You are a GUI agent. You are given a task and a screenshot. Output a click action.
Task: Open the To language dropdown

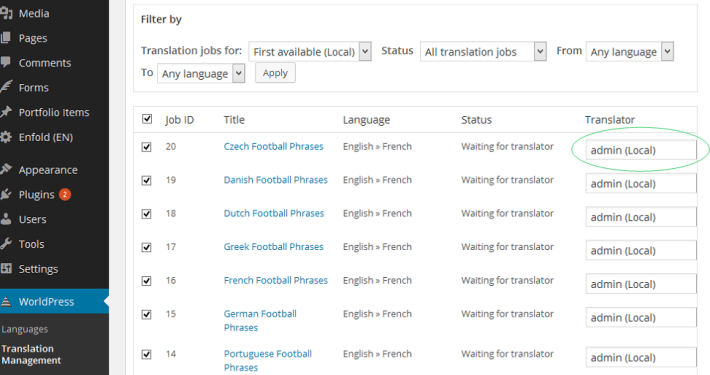[x=201, y=73]
